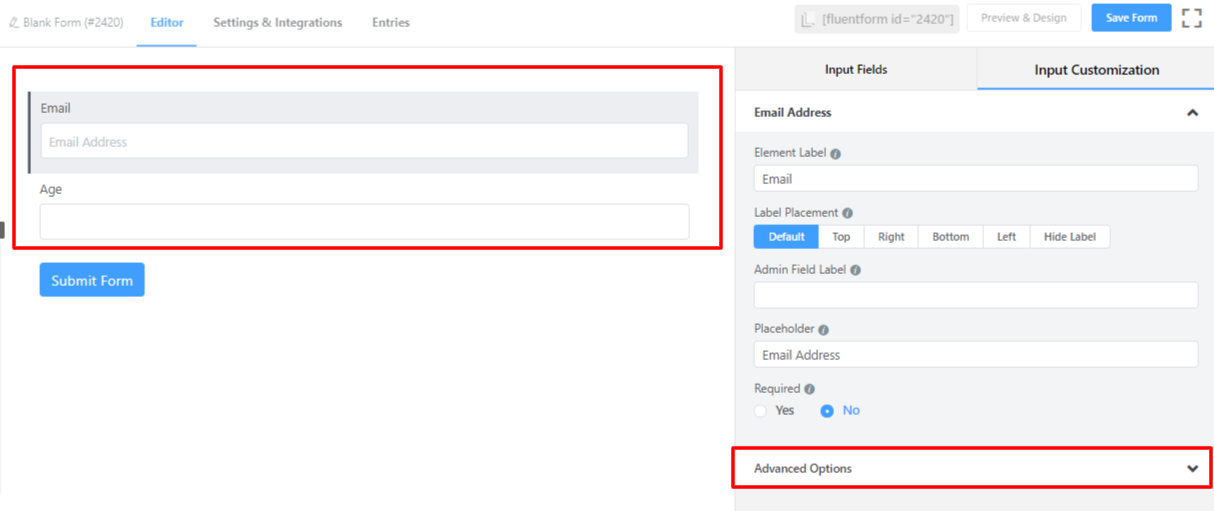This screenshot has width=1214, height=511.
Task: Click the info icon beside Required
Action: pyautogui.click(x=810, y=389)
